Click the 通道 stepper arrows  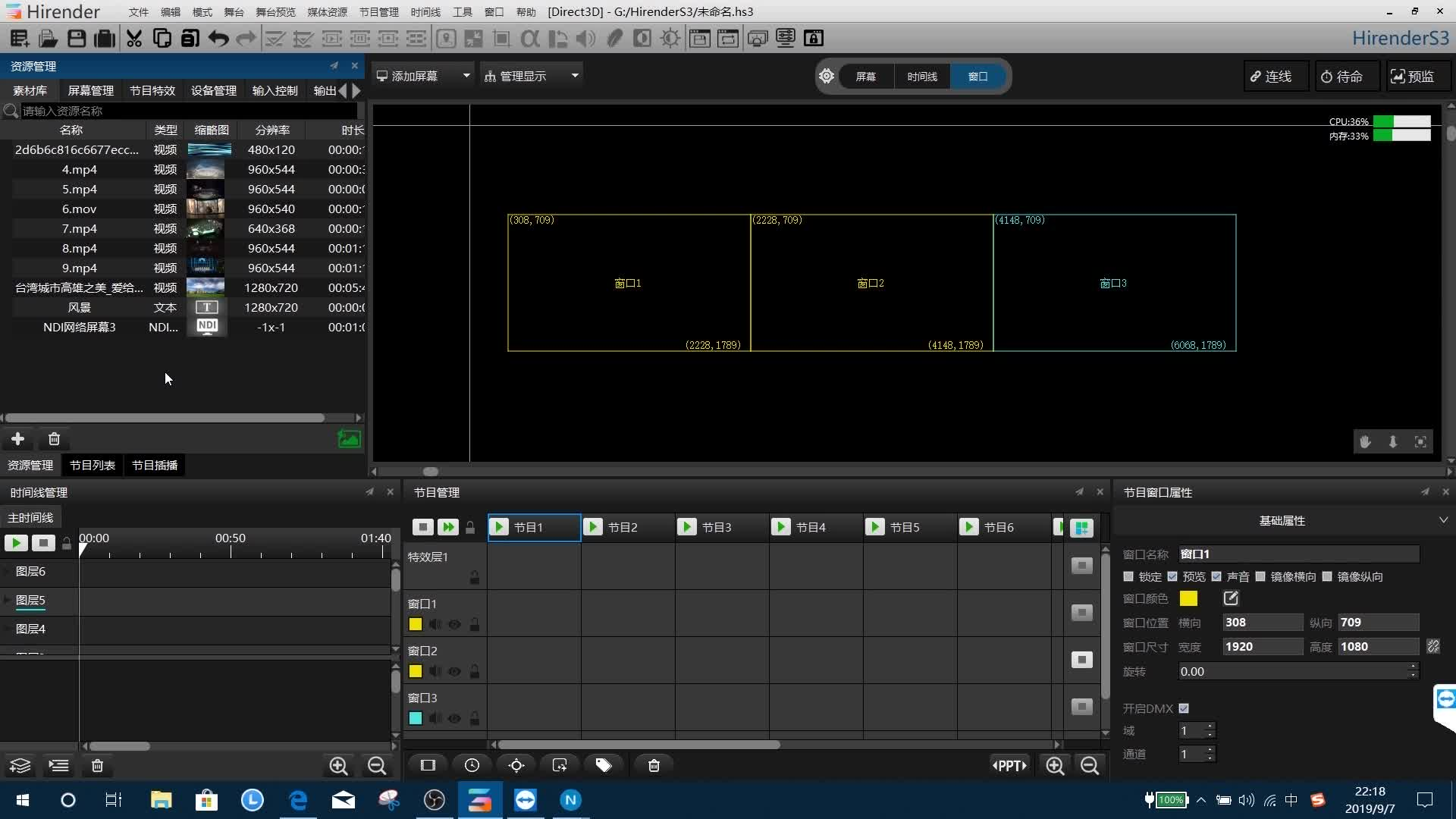coord(1210,754)
